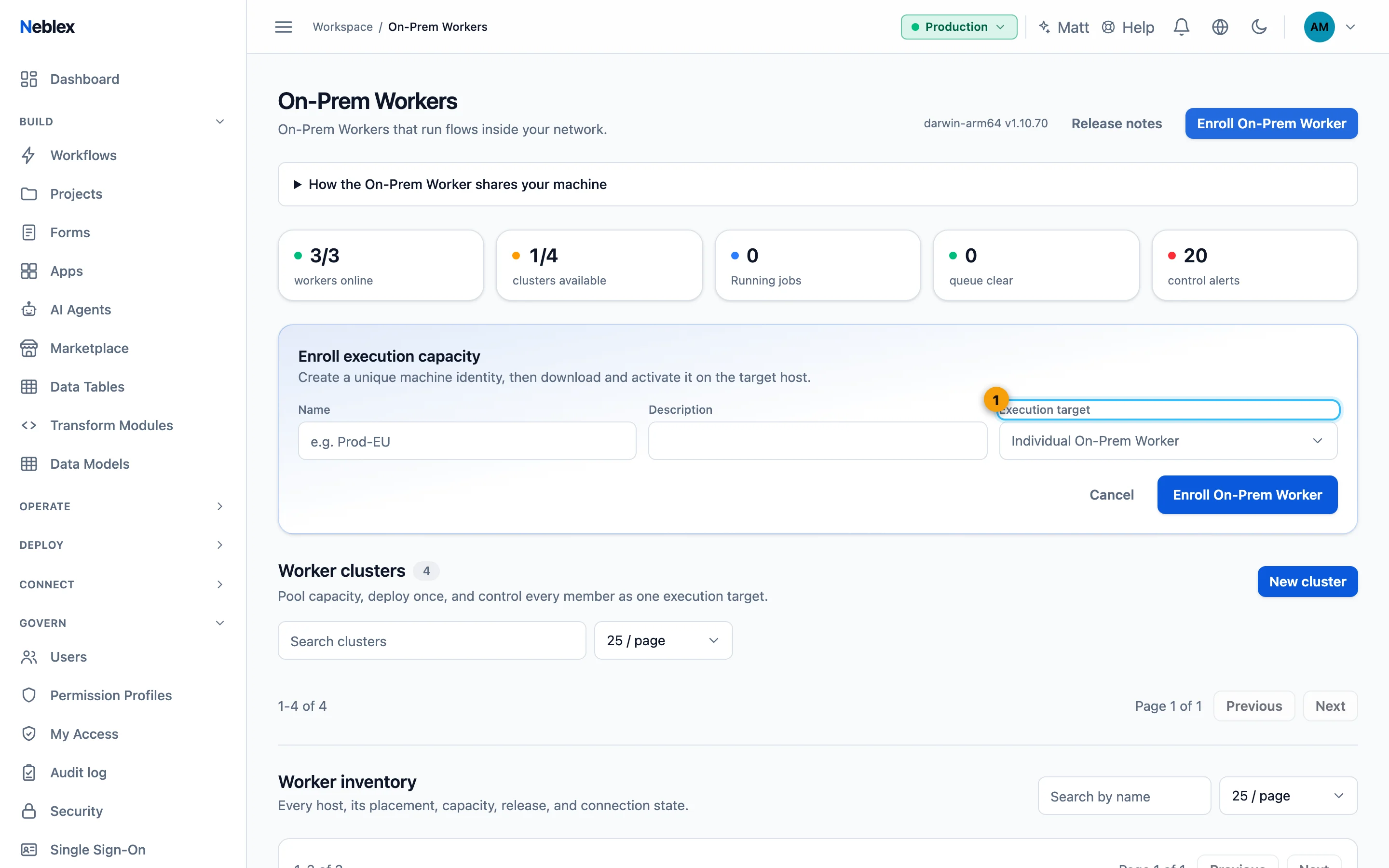
Task: Click Enroll On-Prem Worker in page header
Action: tap(1271, 123)
